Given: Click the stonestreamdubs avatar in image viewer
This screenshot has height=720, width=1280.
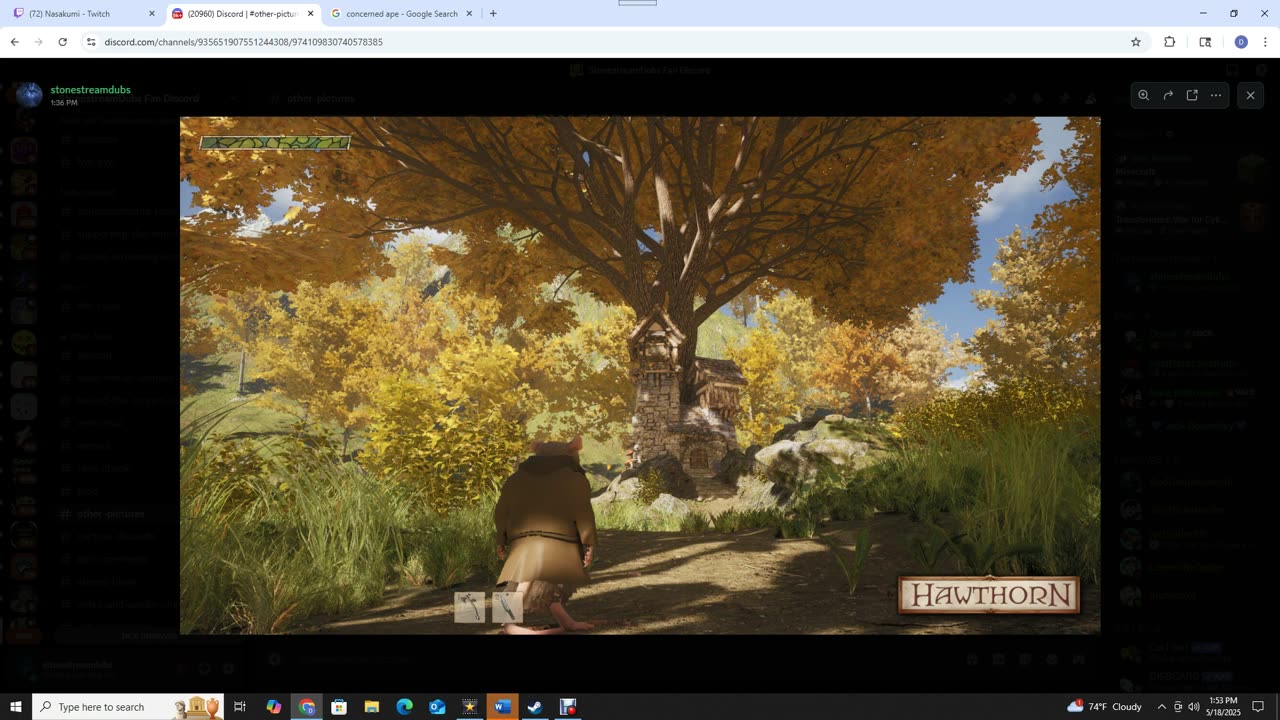Looking at the screenshot, I should click(x=29, y=95).
